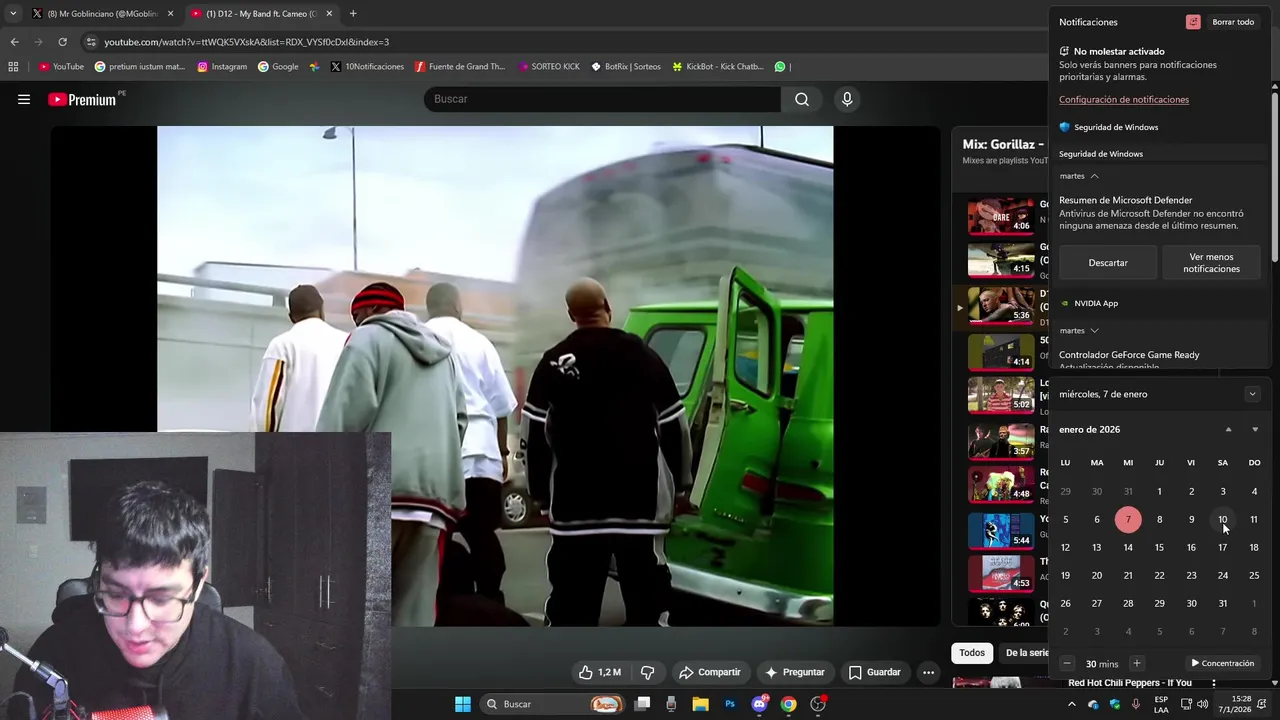Open Configuración de notificaciones link

1124,100
